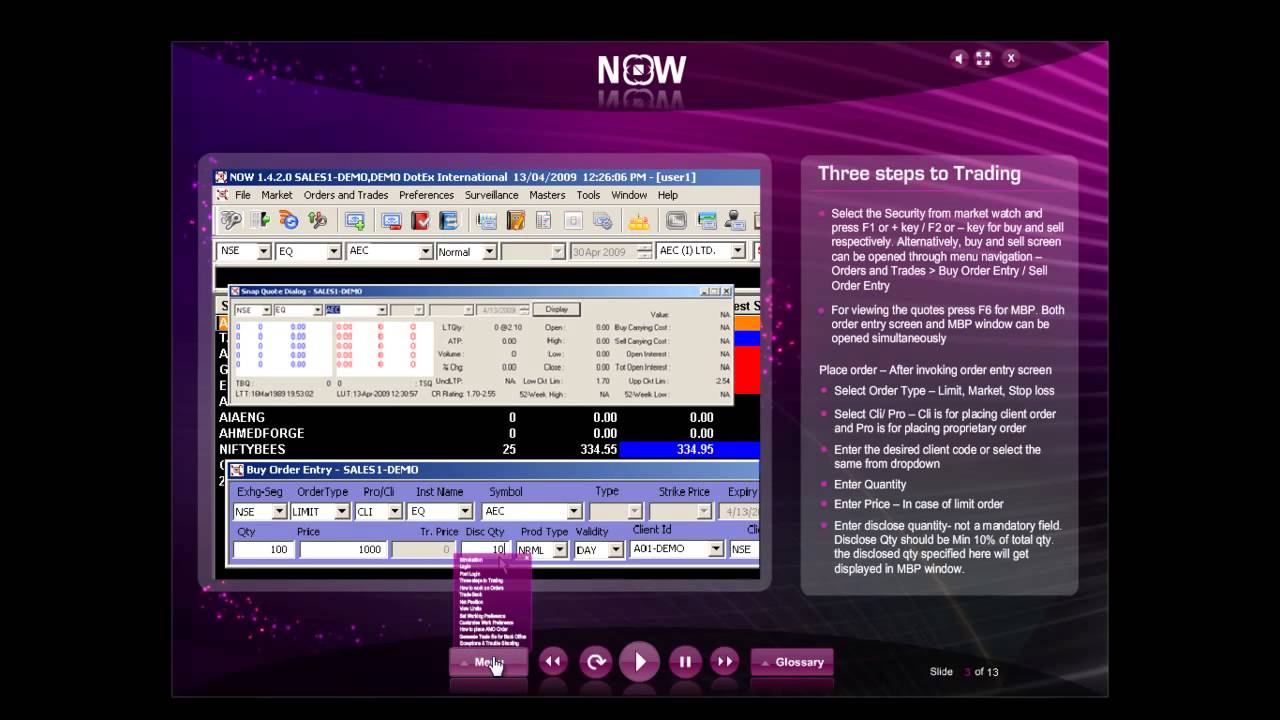Expand the Pro/Cli CLI dropdown
Viewport: 1280px width, 720px height.
click(x=395, y=511)
